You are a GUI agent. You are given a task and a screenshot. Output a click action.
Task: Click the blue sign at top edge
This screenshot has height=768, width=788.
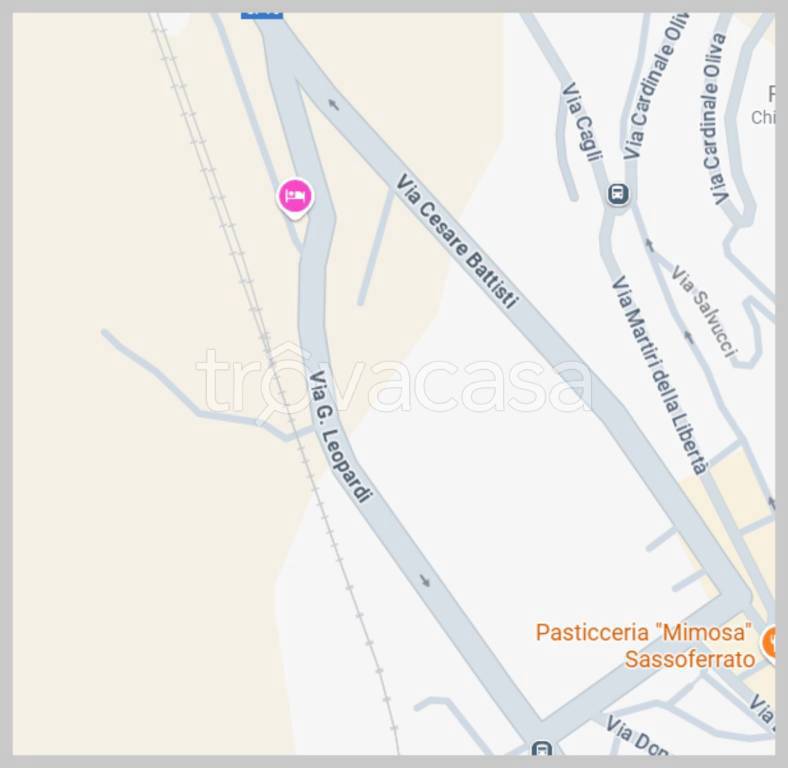pos(262,16)
